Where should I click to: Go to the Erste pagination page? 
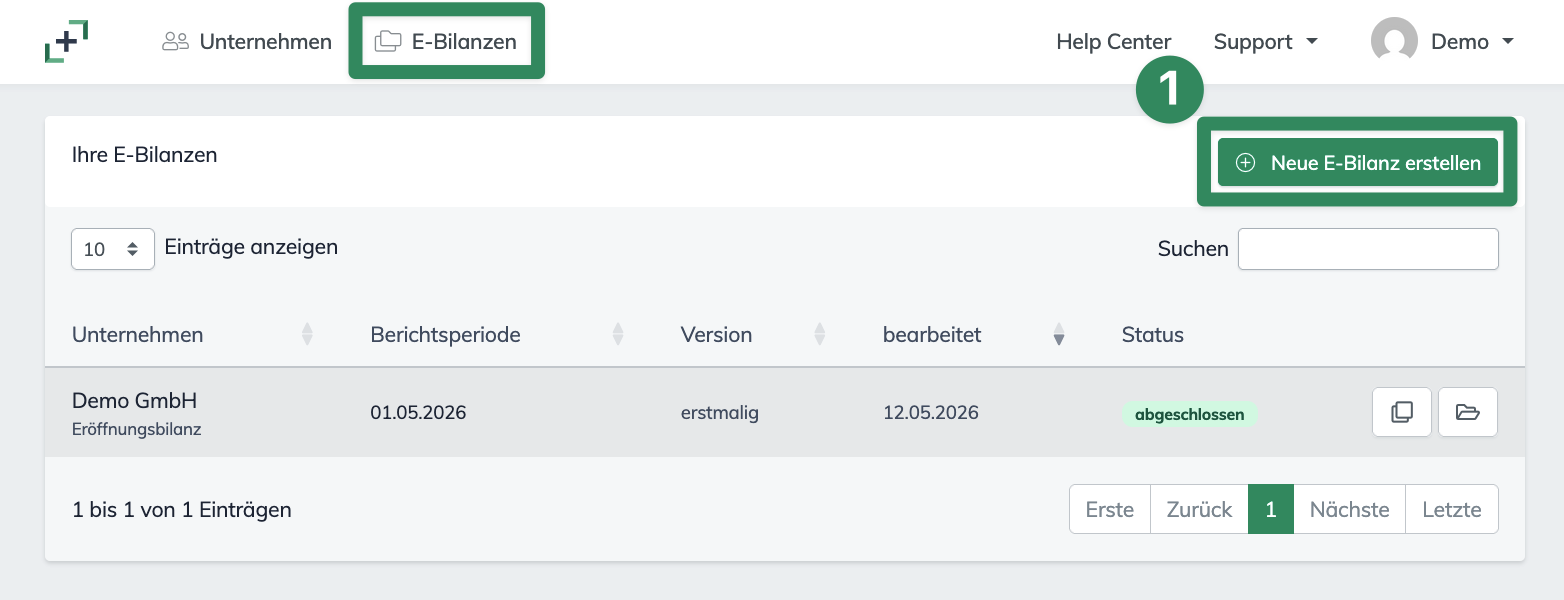pyautogui.click(x=1110, y=509)
